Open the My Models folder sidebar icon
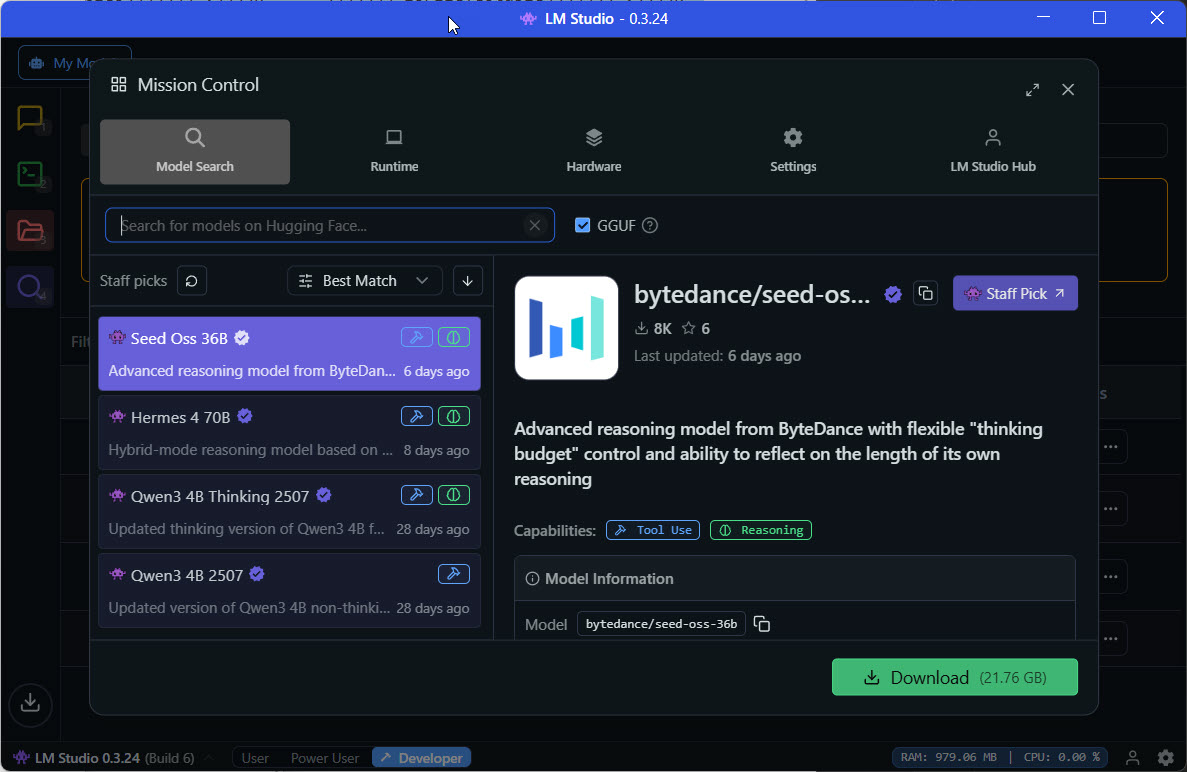1187x772 pixels. 30,231
